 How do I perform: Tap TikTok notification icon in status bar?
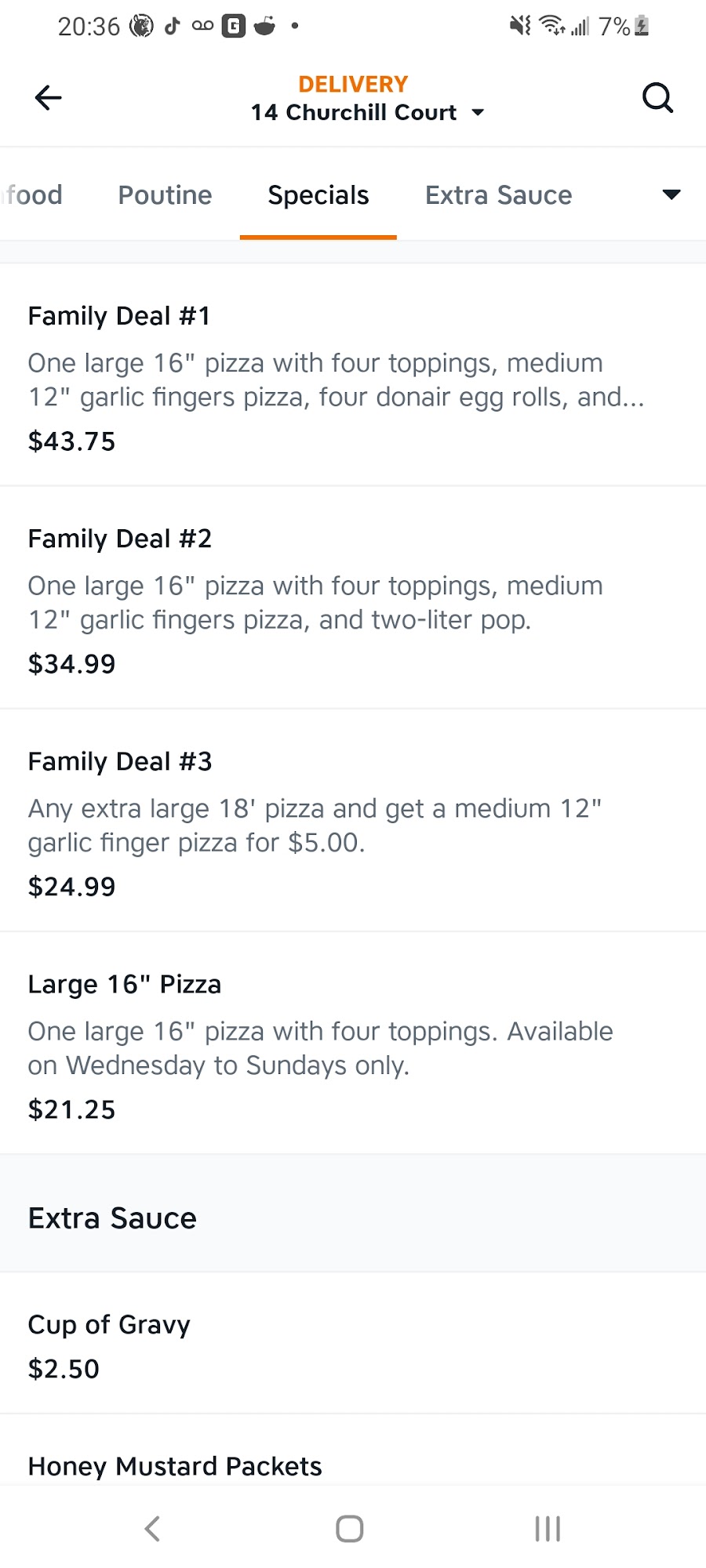pos(173,27)
